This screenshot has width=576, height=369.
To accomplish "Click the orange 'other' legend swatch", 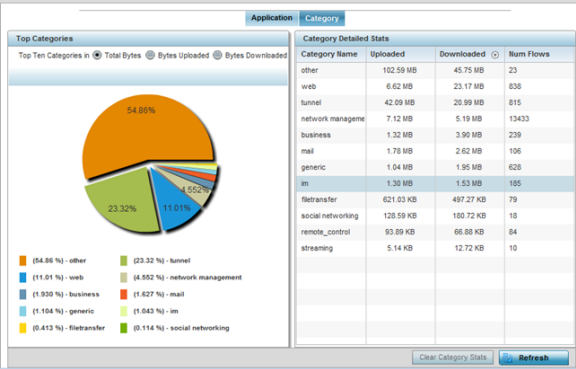I will pos(23,261).
